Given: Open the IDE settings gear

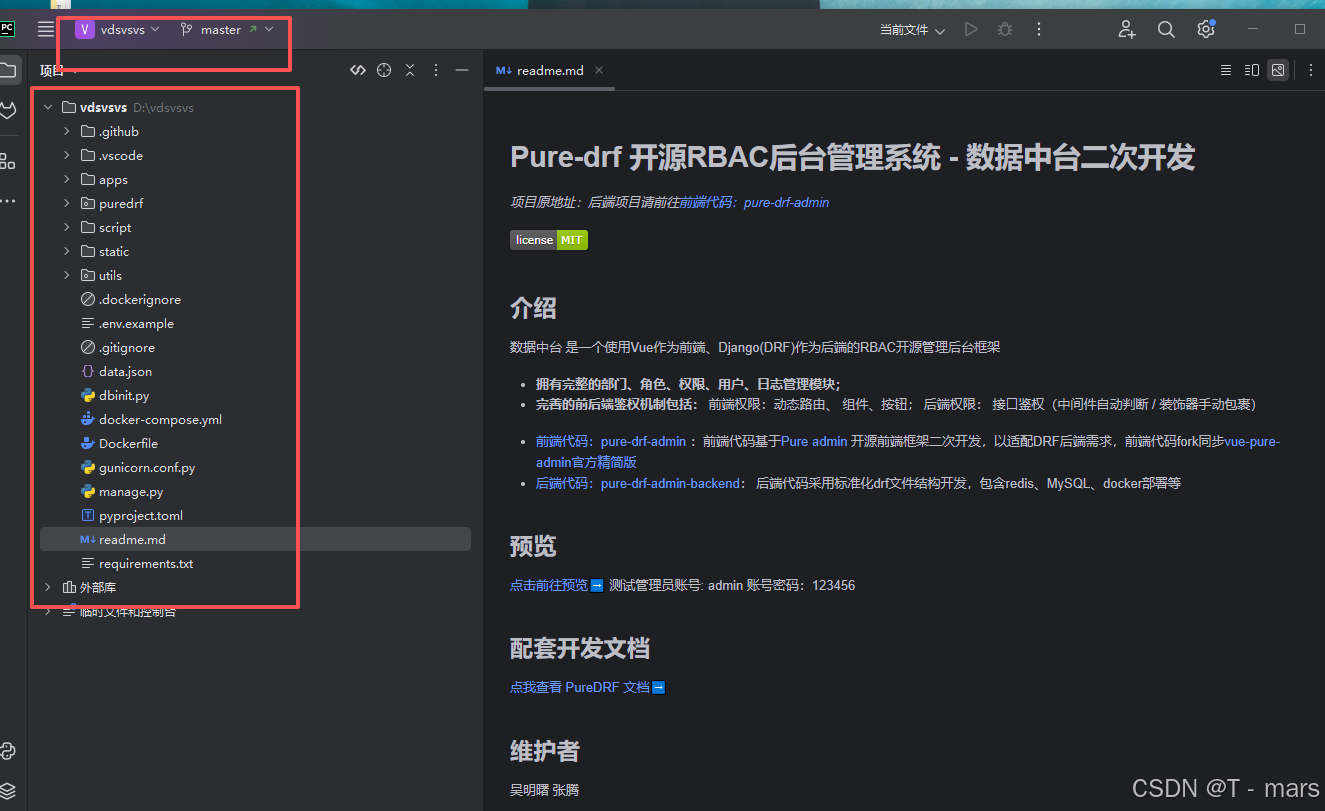Looking at the screenshot, I should (x=1205, y=30).
